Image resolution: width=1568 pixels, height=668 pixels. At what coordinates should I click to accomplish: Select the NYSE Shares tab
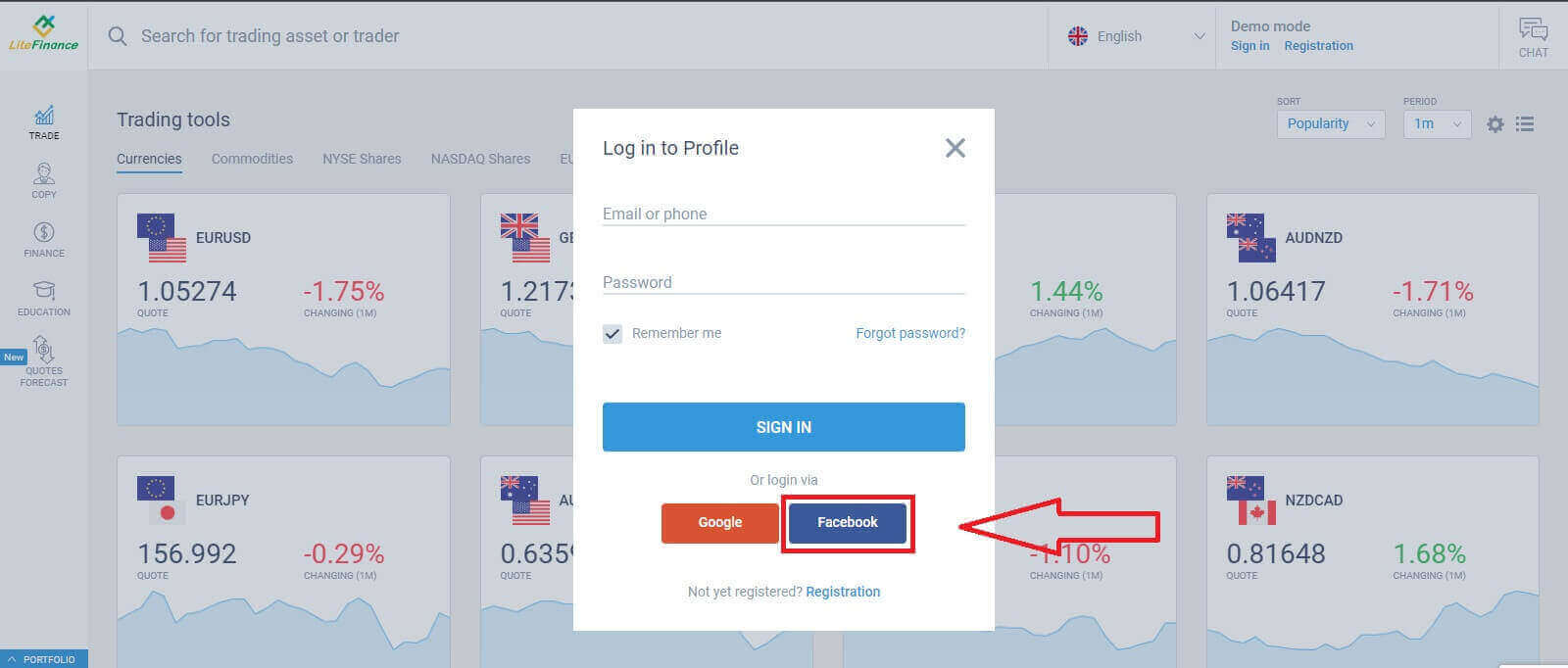click(362, 159)
